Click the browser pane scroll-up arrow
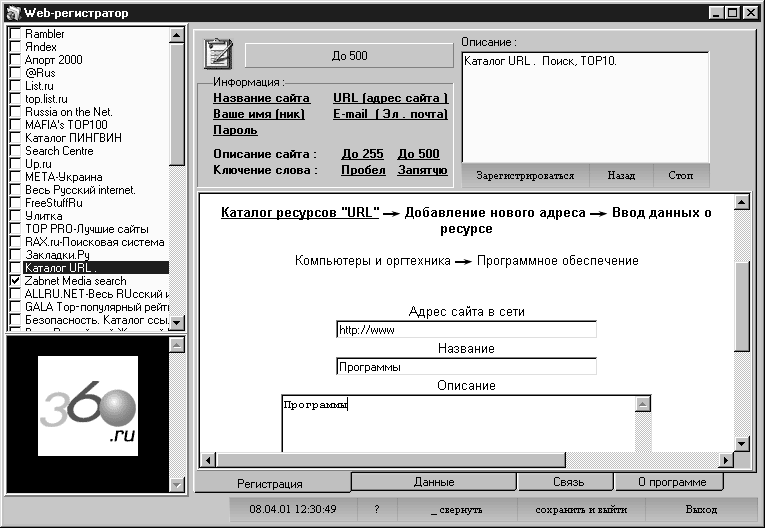 click(742, 202)
